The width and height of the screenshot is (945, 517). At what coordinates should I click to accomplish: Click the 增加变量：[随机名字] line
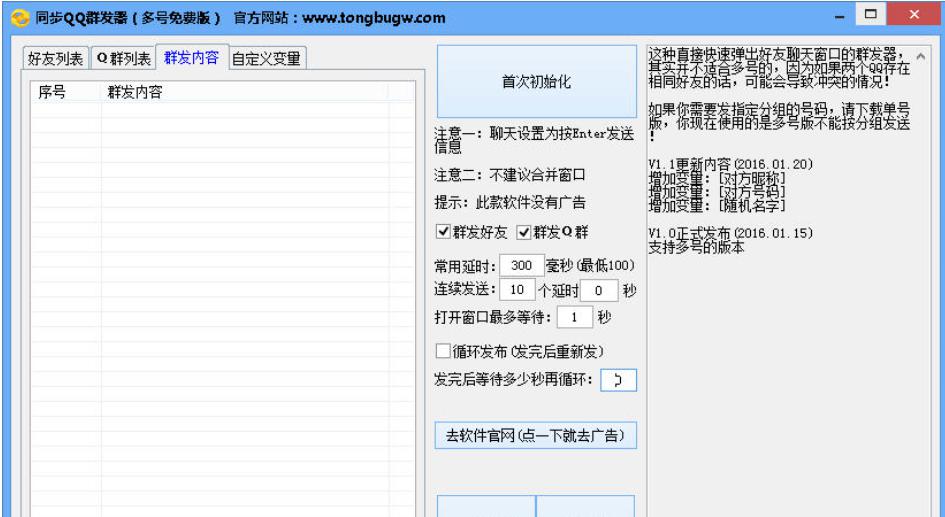coord(717,205)
